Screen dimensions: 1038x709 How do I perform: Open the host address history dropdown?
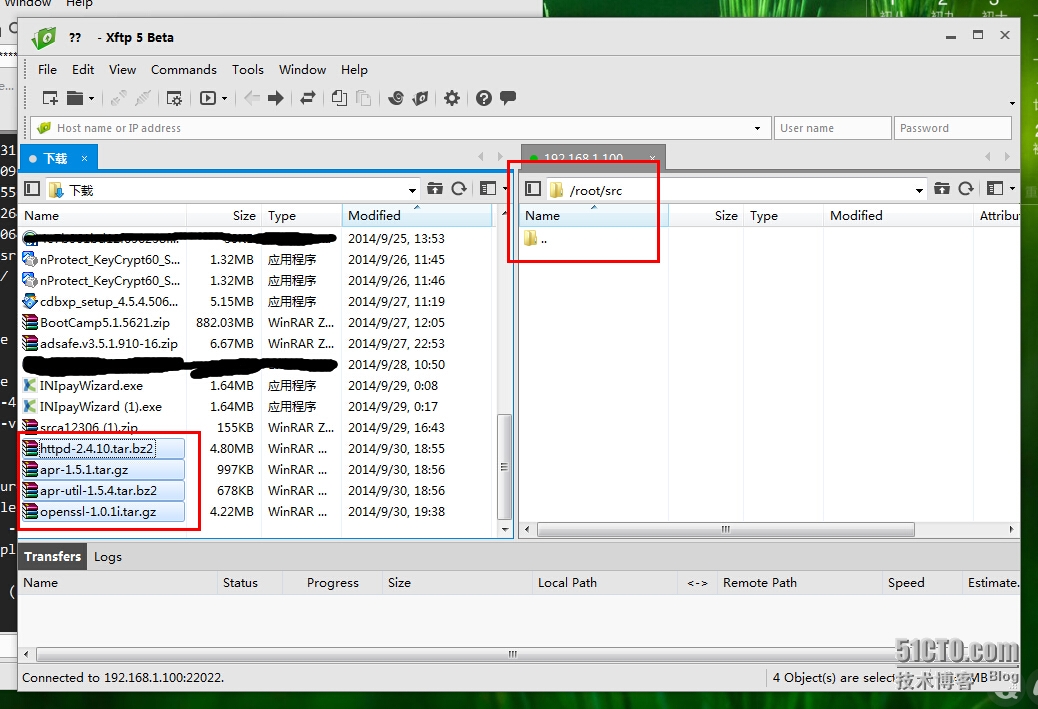(757, 128)
